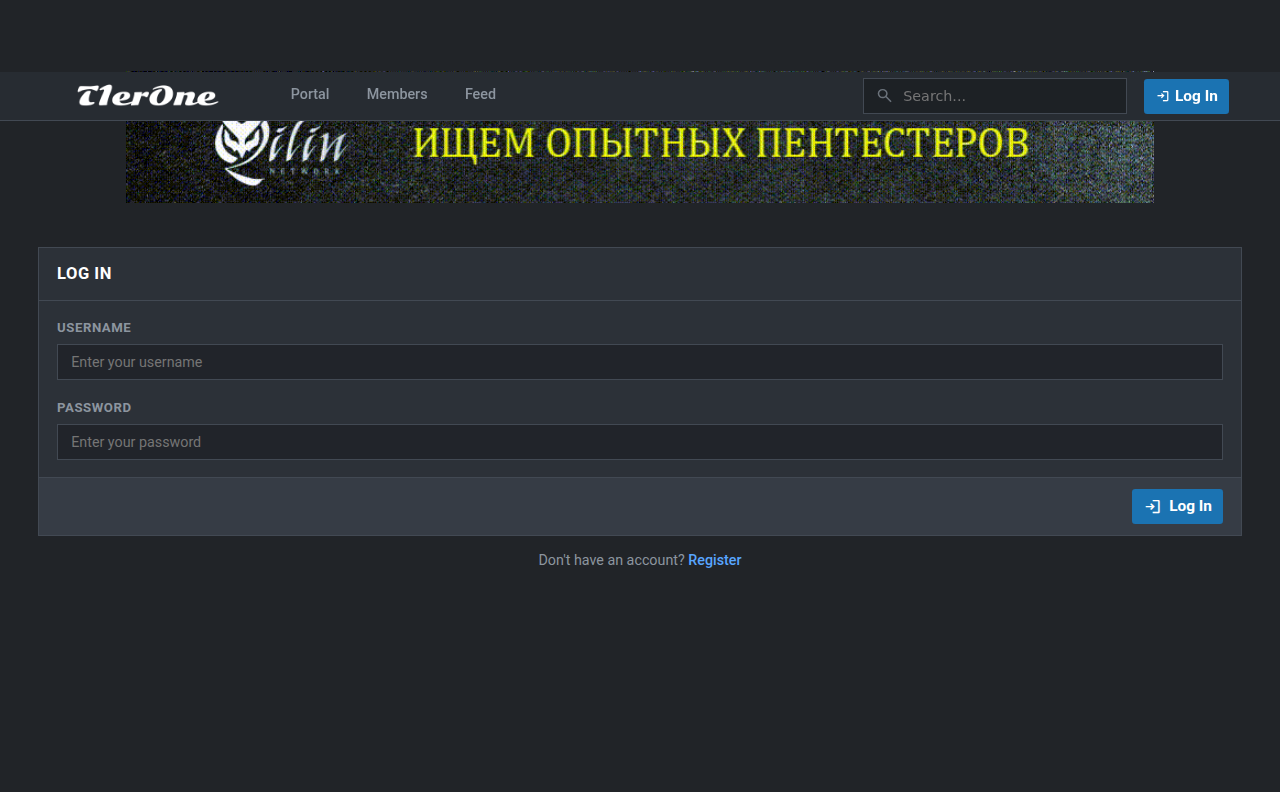Screen dimensions: 1280x792
Task: Go to the Members page
Action: (x=397, y=94)
